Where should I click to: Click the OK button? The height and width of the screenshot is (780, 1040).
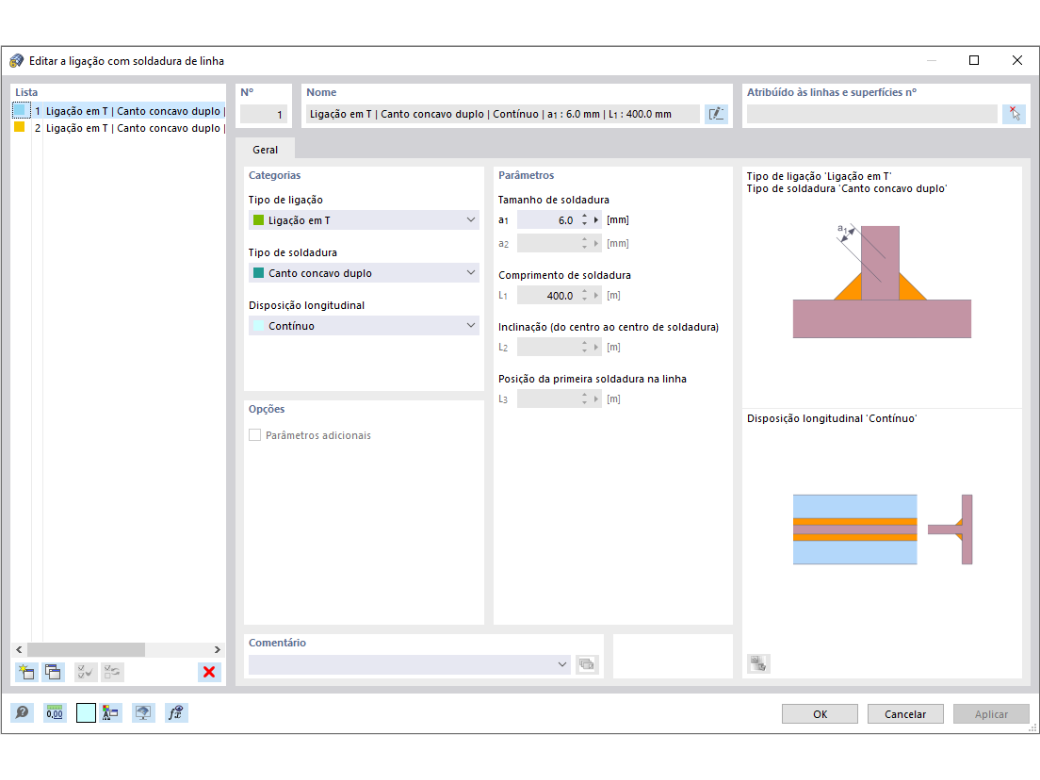click(x=820, y=714)
